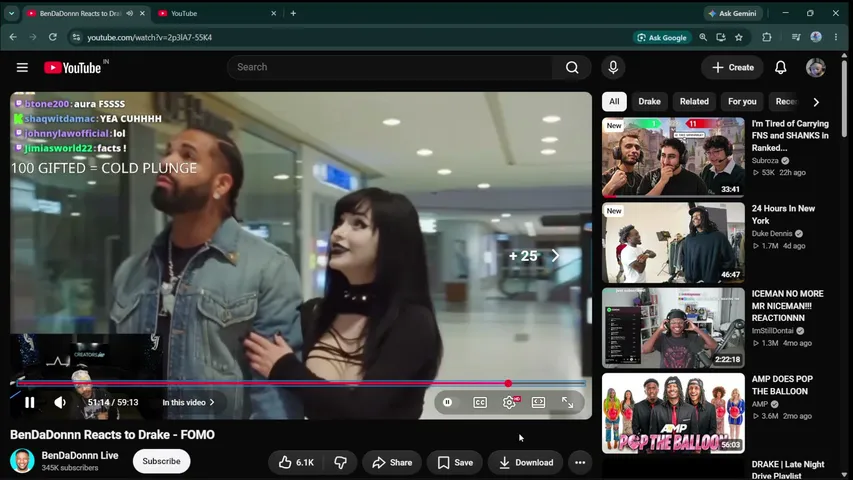Go to YouTube home via logo
This screenshot has width=853, height=480.
(72, 67)
